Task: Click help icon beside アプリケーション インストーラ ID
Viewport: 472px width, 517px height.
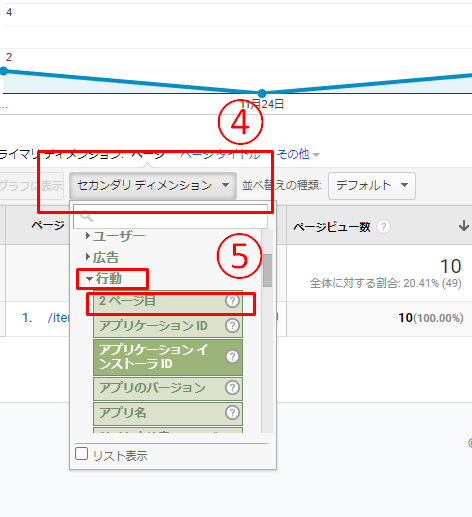Action: coord(232,357)
